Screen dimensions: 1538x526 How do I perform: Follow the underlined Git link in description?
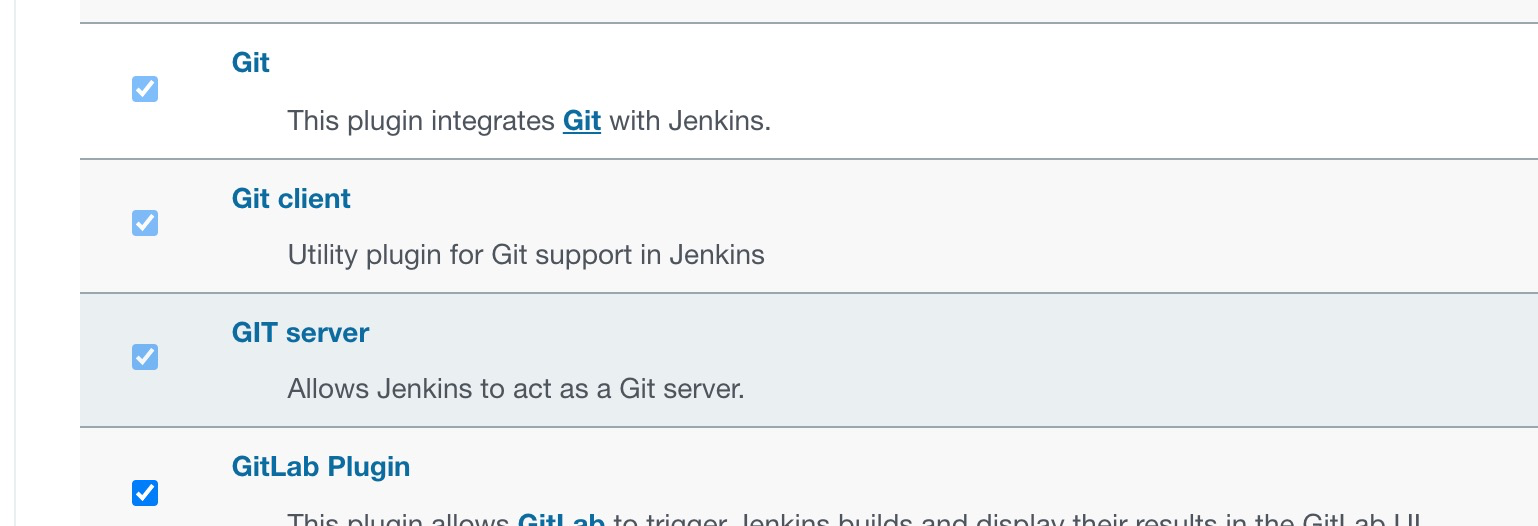coord(582,122)
